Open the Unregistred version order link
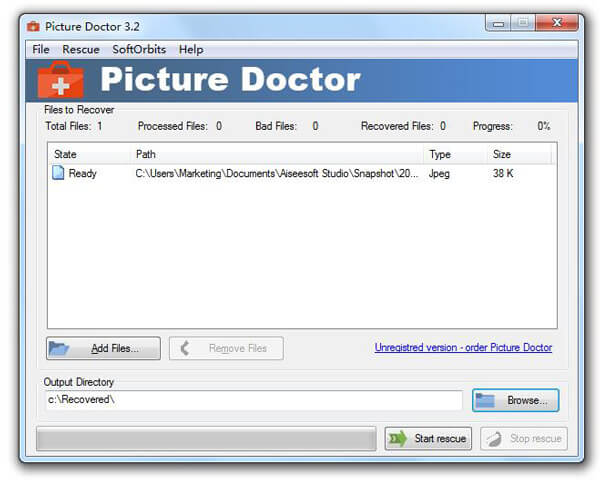Viewport: 600px width, 480px height. 463,348
